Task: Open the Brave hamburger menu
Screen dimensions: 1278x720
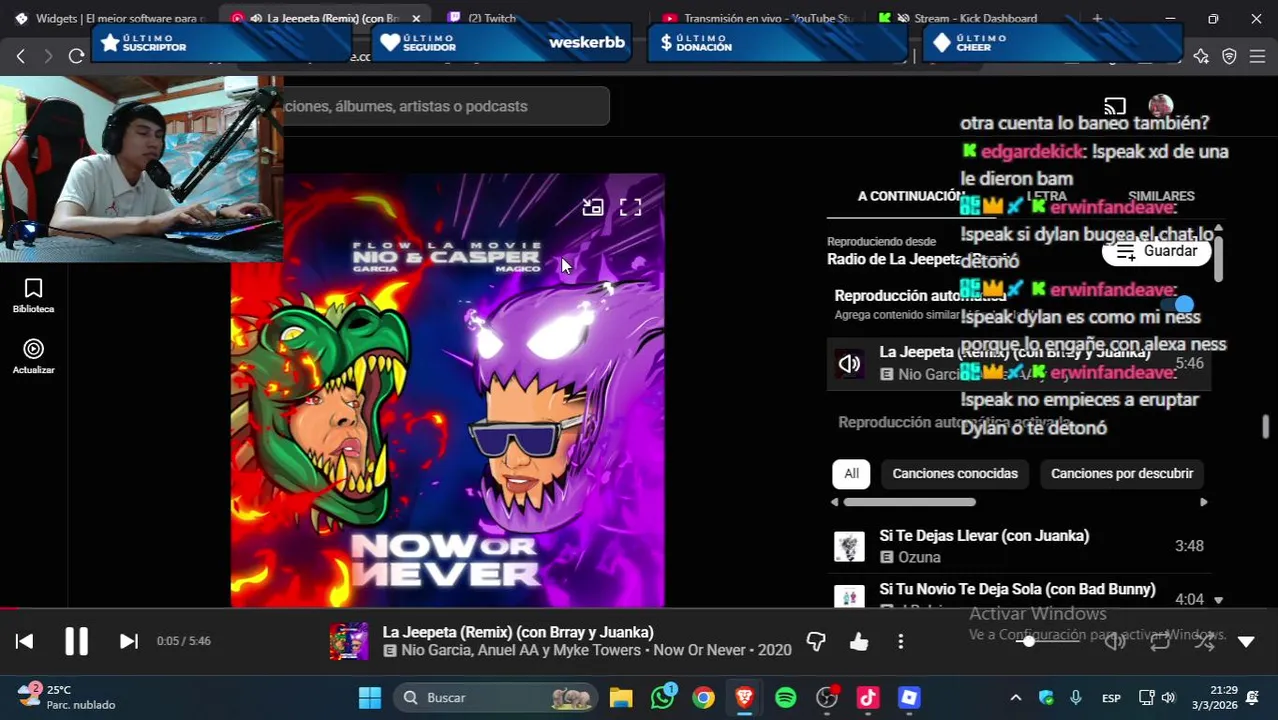Action: click(x=1257, y=56)
